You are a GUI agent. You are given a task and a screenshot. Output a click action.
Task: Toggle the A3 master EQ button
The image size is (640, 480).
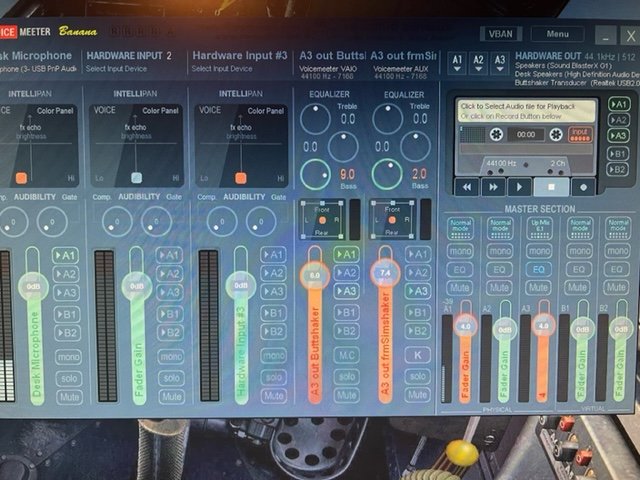pyautogui.click(x=539, y=269)
